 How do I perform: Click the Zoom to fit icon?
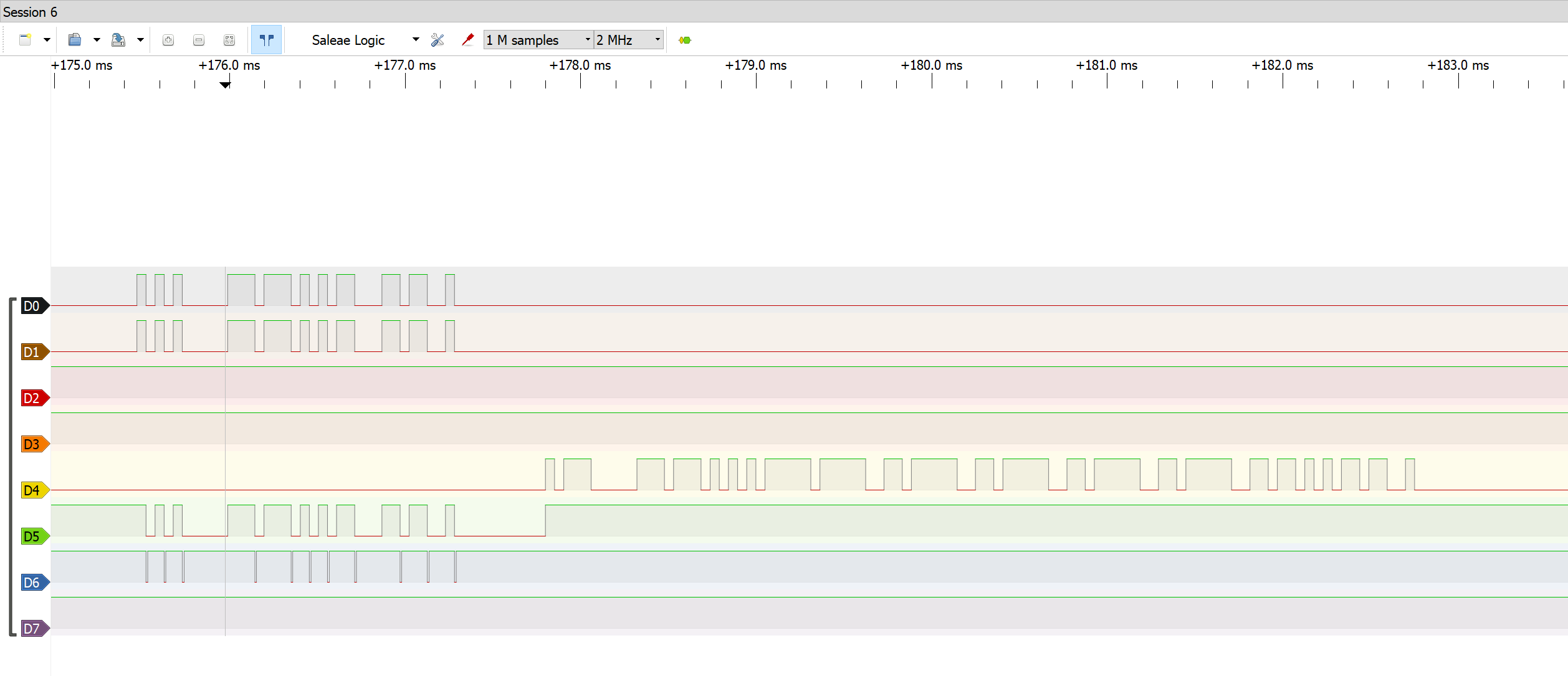click(229, 40)
